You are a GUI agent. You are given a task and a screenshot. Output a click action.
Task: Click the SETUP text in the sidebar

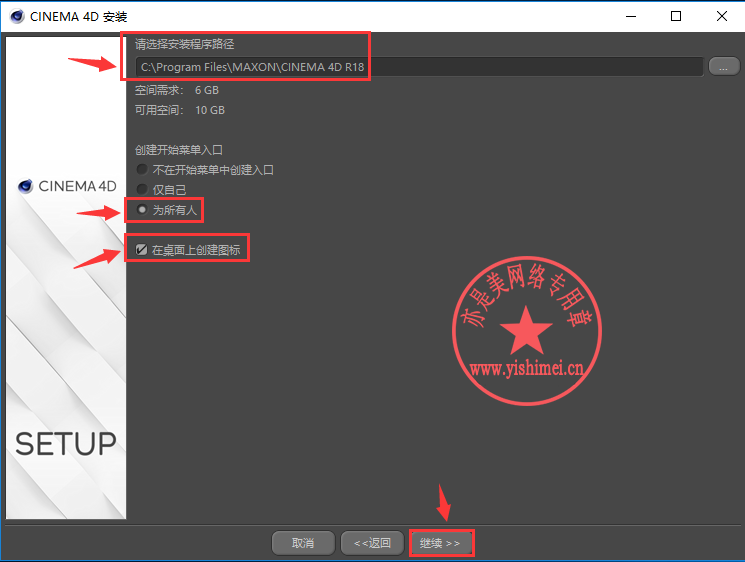click(66, 444)
